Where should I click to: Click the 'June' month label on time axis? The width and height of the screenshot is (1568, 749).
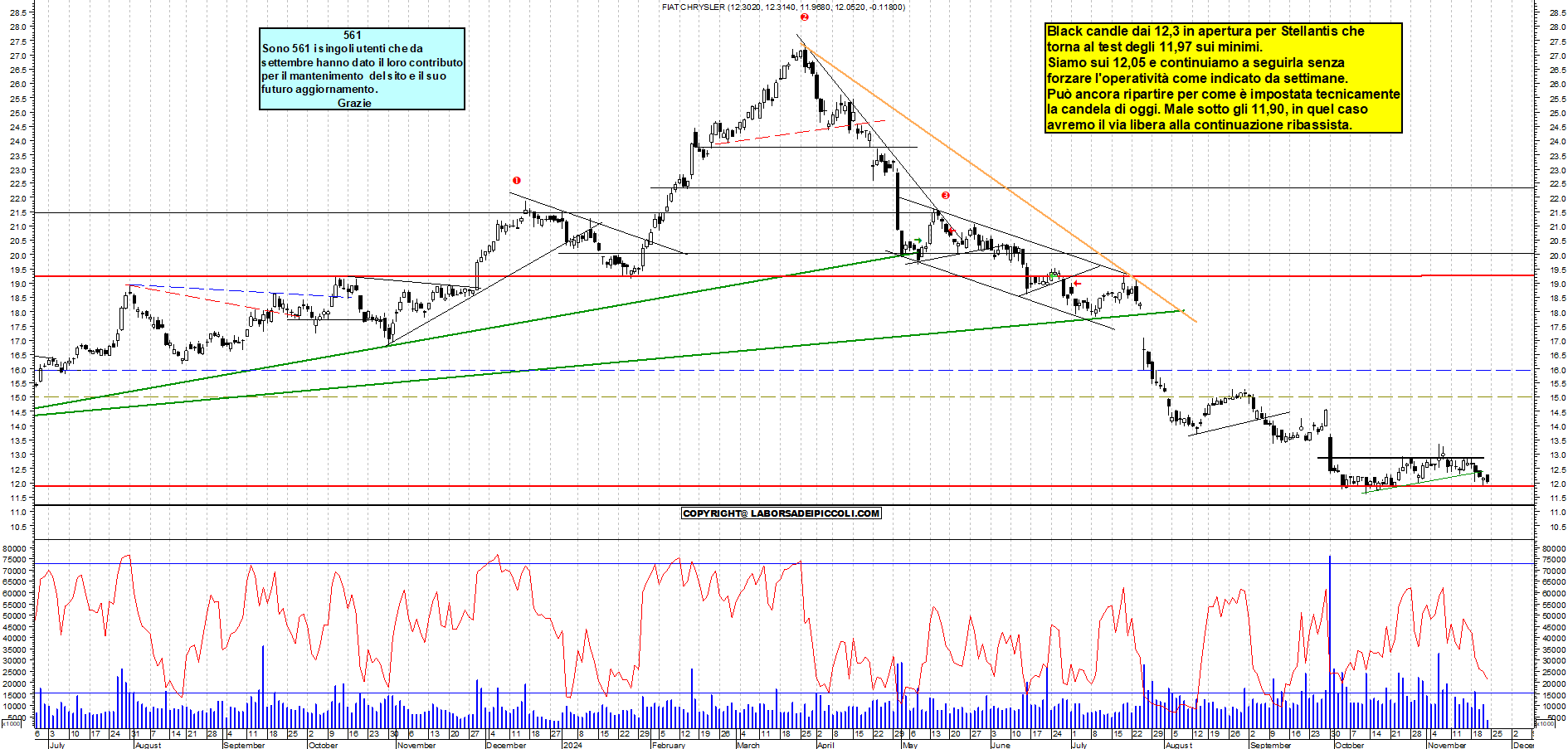click(1001, 745)
